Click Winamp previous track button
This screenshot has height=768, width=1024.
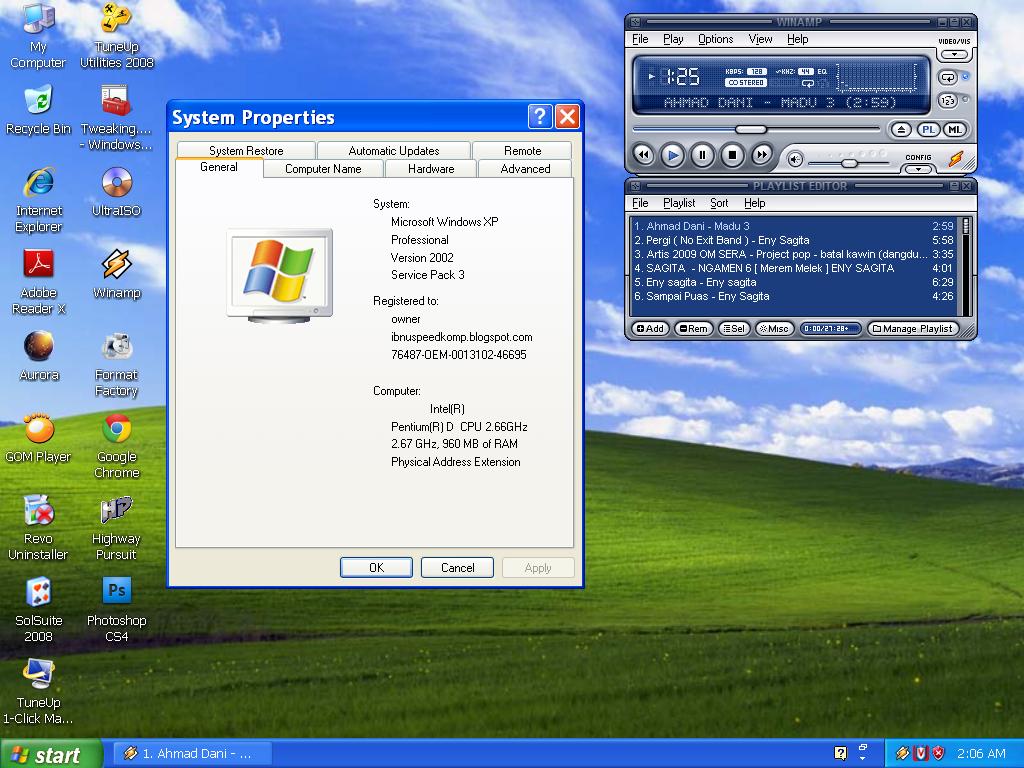[643, 155]
